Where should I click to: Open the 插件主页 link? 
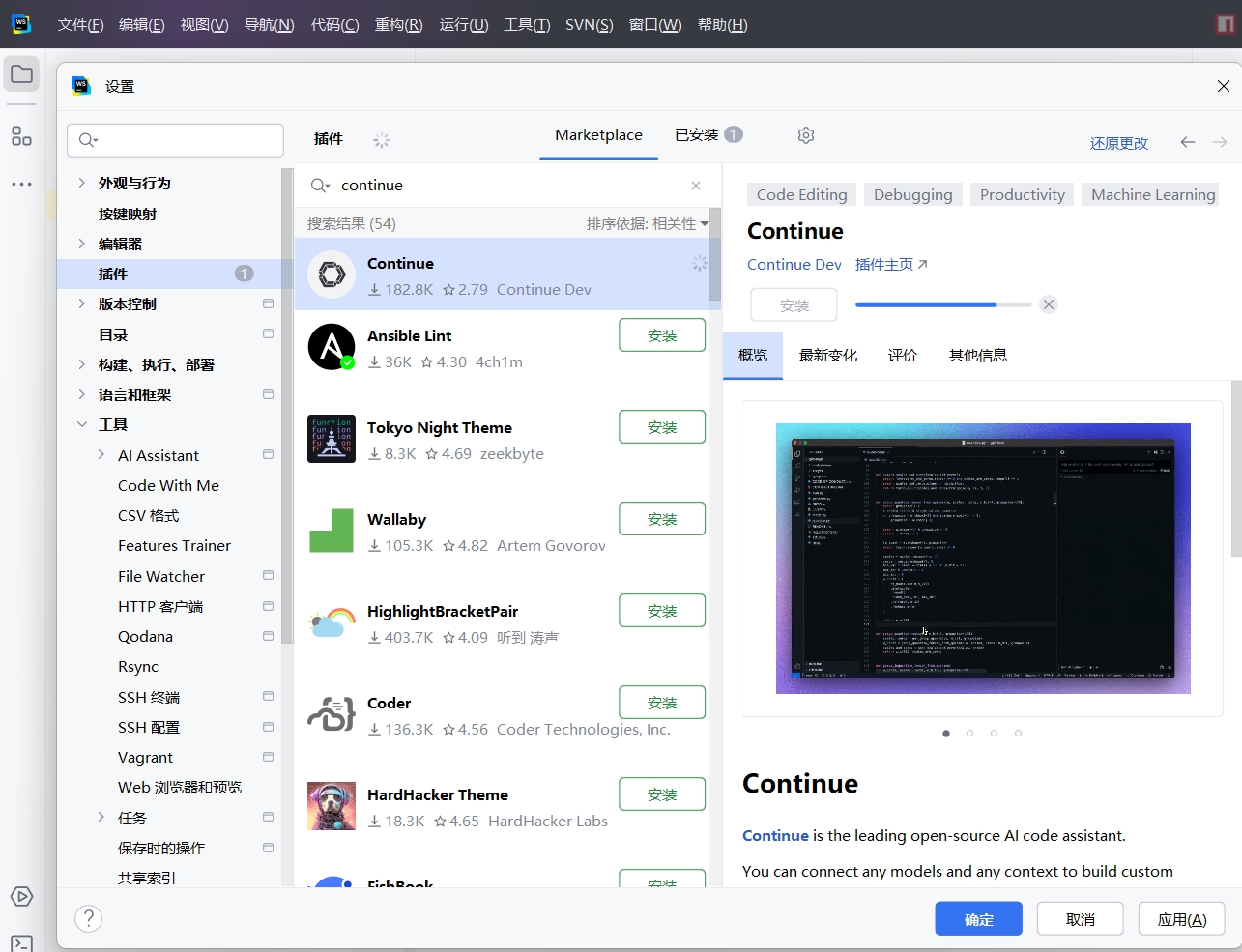[x=891, y=265]
